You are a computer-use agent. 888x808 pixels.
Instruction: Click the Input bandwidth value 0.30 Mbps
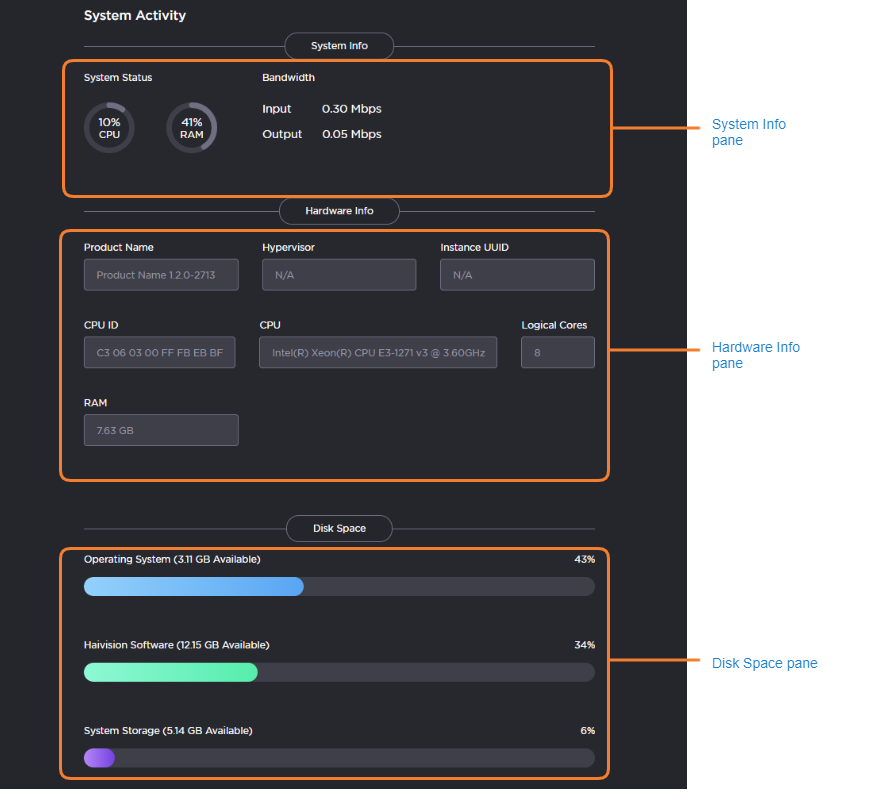tap(351, 109)
